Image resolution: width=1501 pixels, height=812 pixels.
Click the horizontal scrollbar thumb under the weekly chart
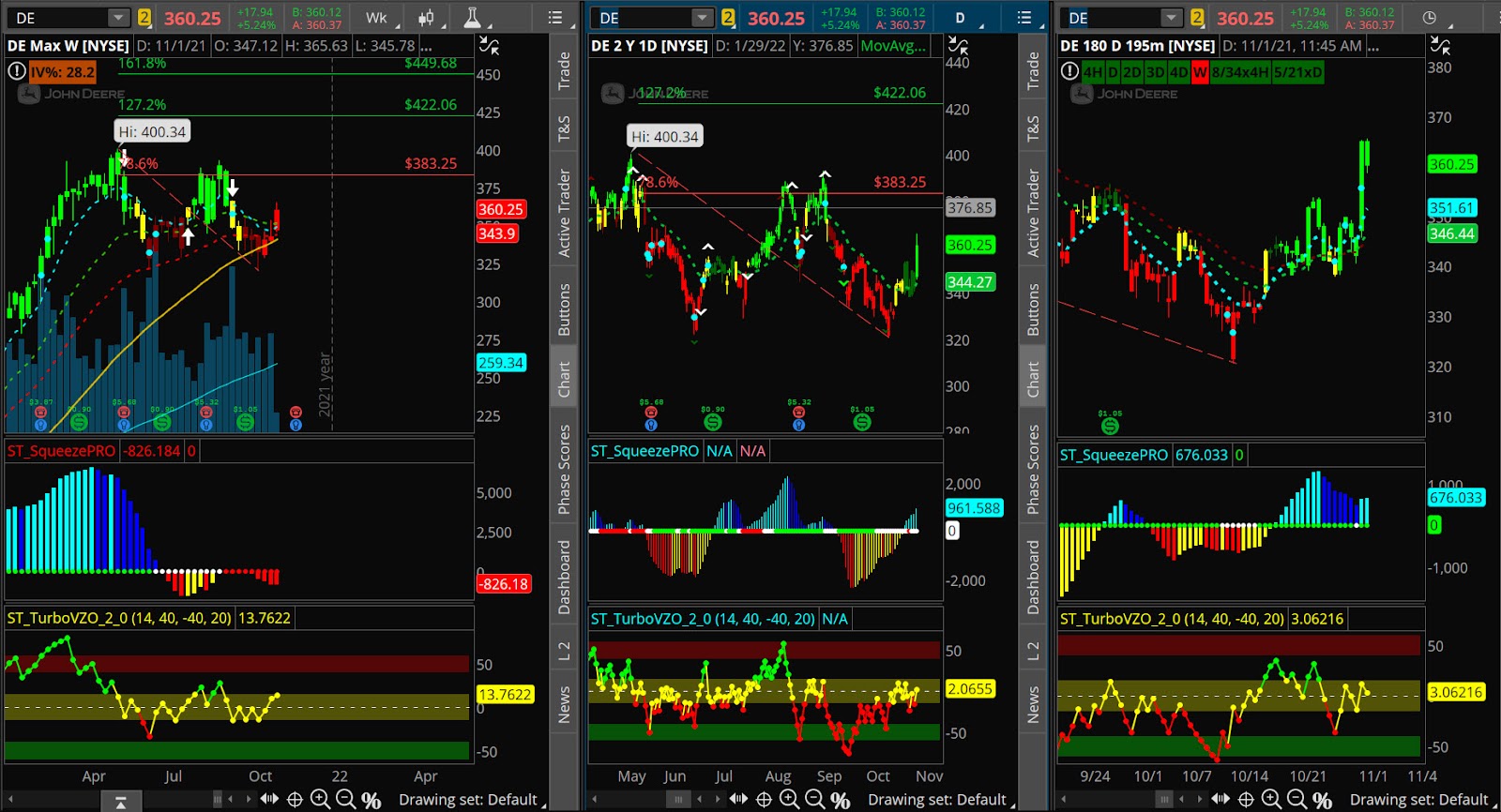218,800
